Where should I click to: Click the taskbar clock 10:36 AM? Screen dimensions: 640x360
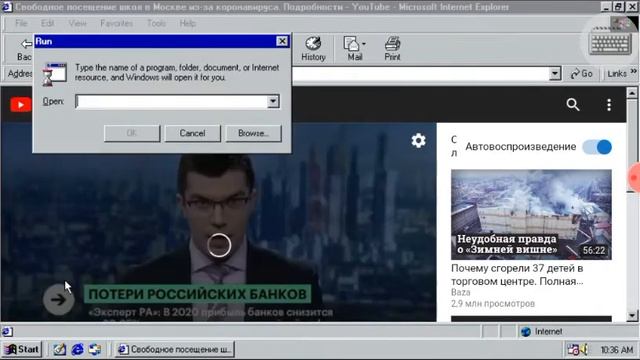[616, 350]
